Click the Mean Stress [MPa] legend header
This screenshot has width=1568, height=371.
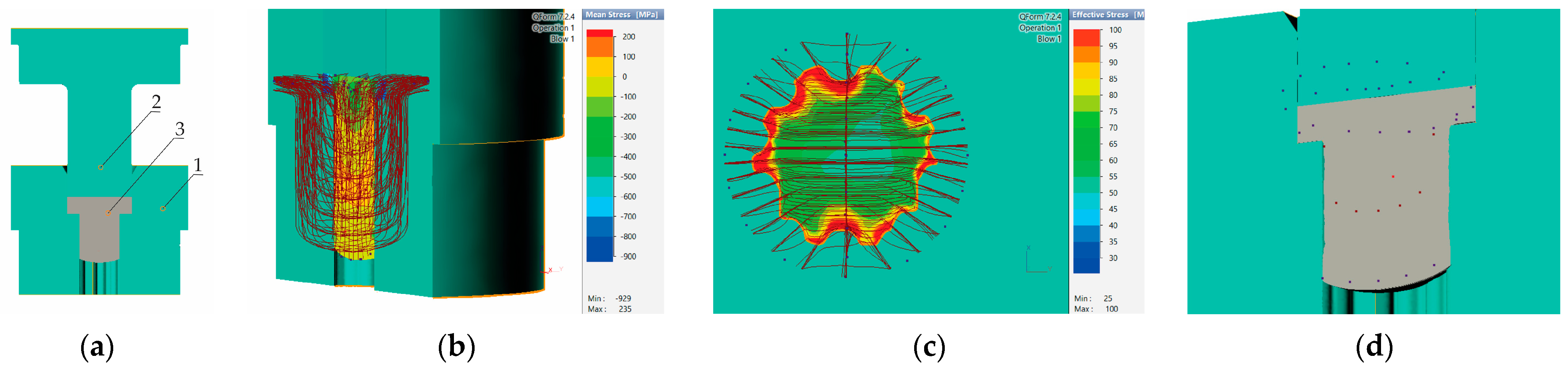[621, 15]
